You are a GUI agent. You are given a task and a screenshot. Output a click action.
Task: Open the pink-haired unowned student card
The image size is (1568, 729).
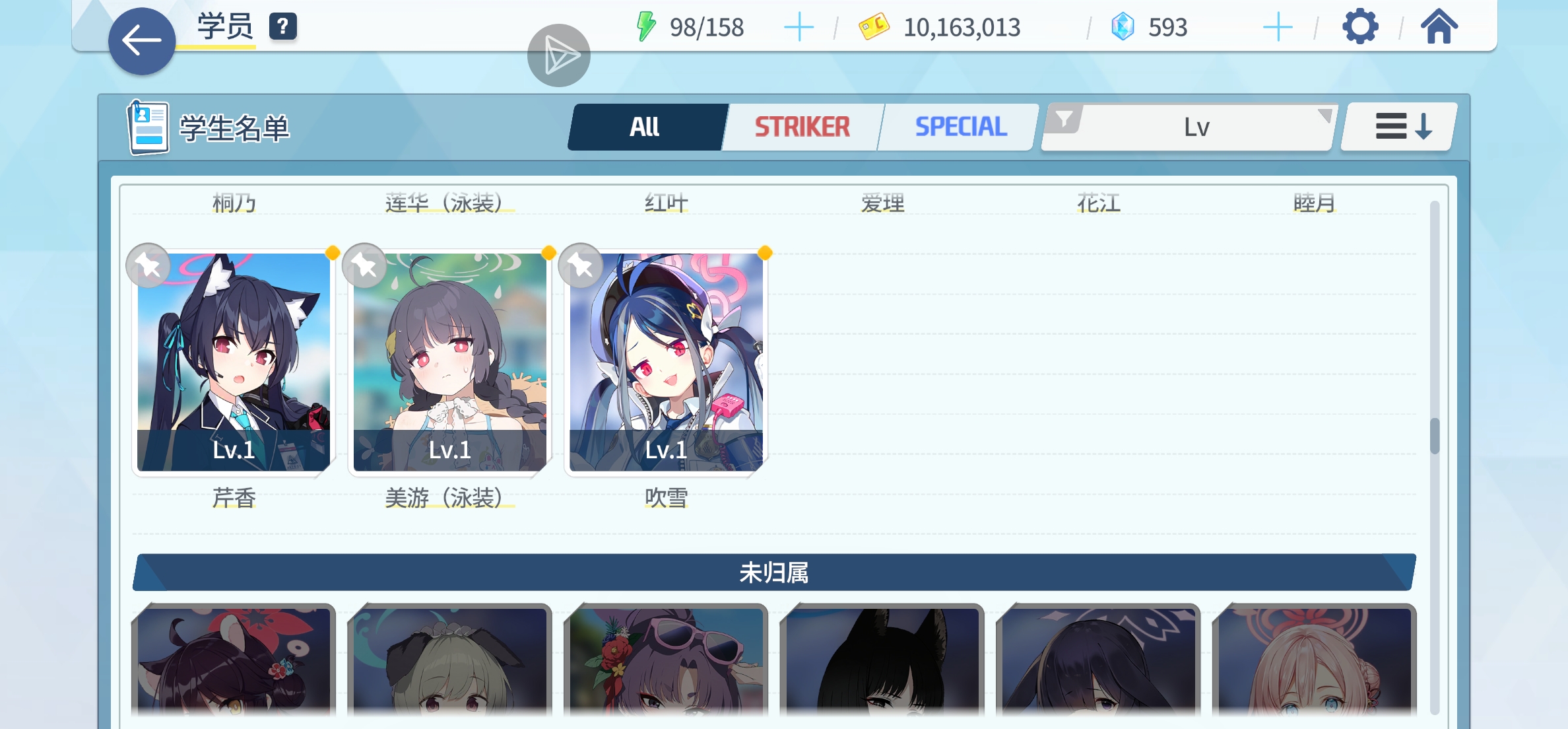1315,661
